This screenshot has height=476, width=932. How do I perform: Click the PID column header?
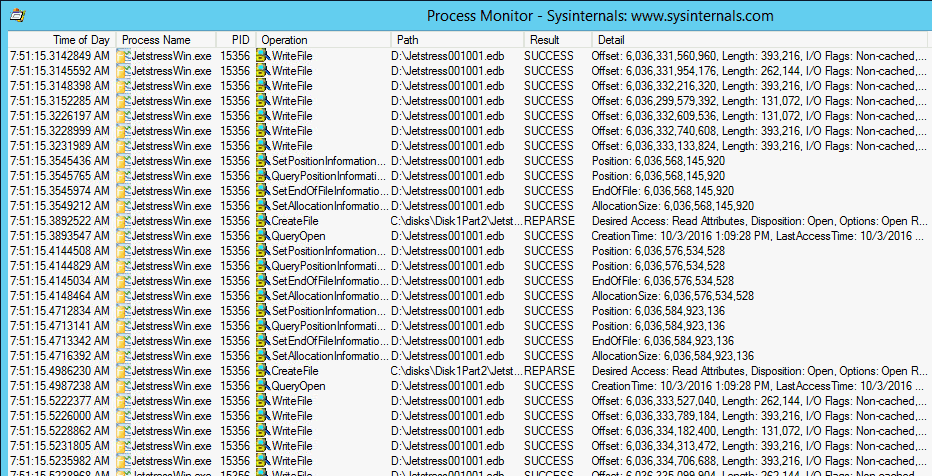click(236, 40)
